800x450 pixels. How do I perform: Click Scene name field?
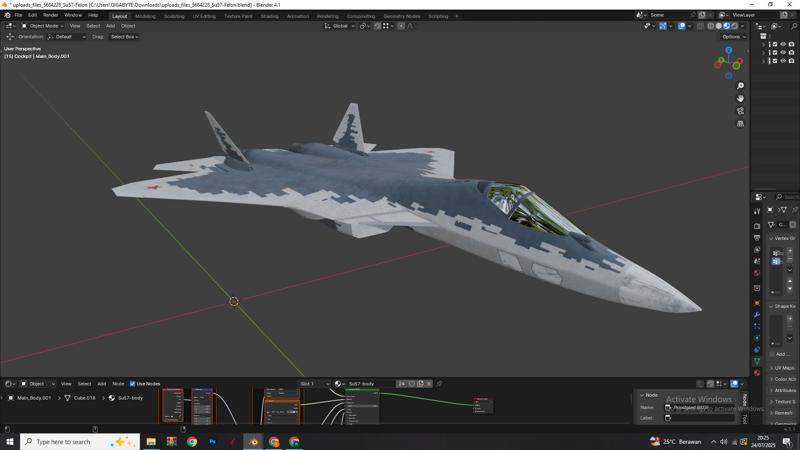(668, 15)
